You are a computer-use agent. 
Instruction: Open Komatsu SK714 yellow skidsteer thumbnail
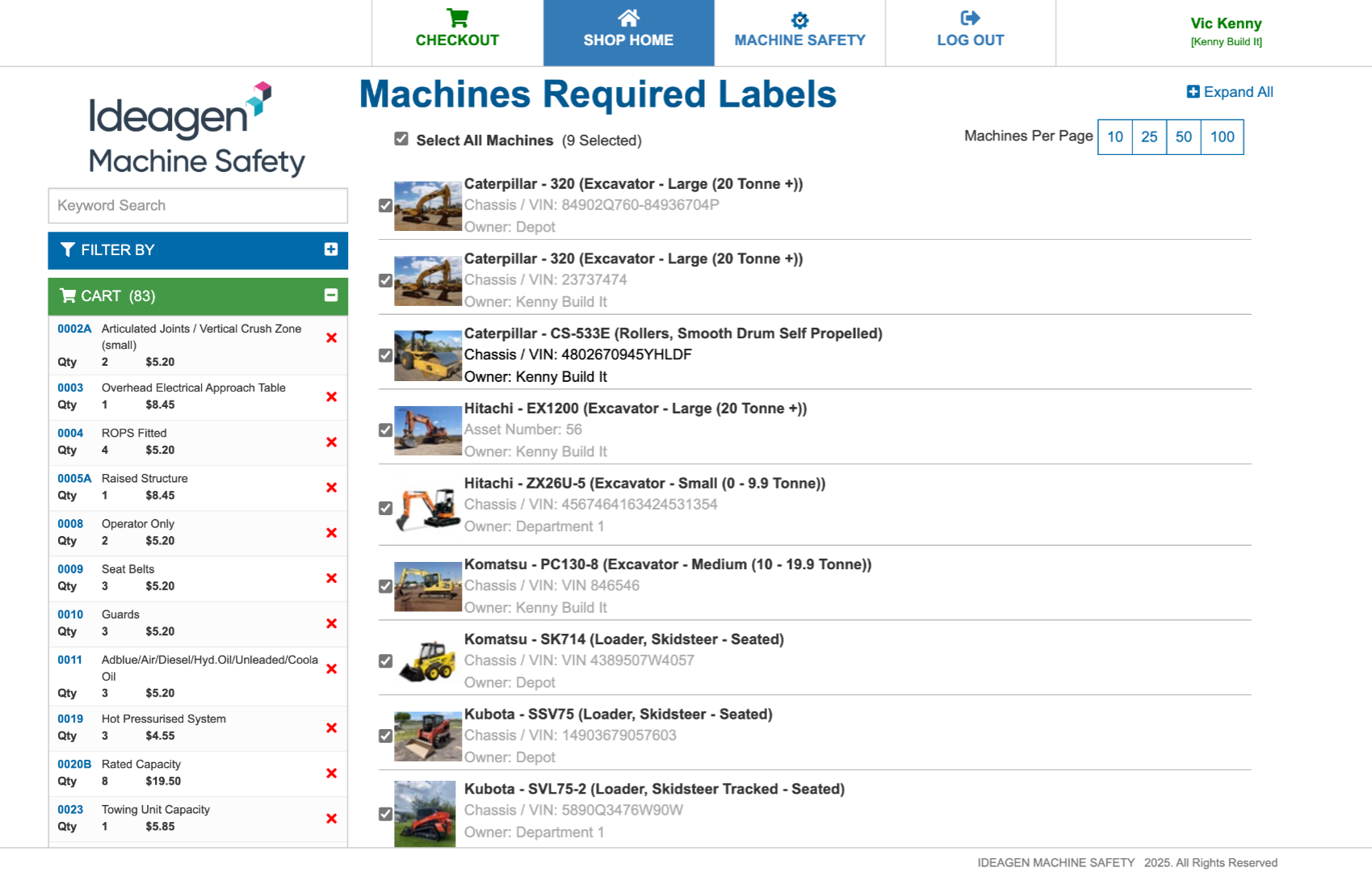tap(428, 660)
